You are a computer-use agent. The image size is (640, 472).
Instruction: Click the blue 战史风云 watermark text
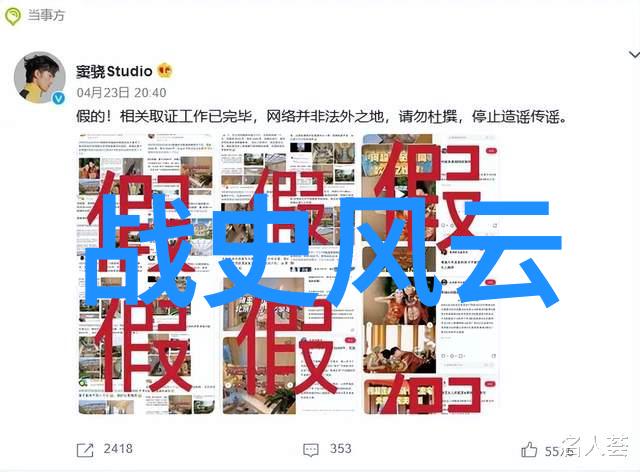322,252
